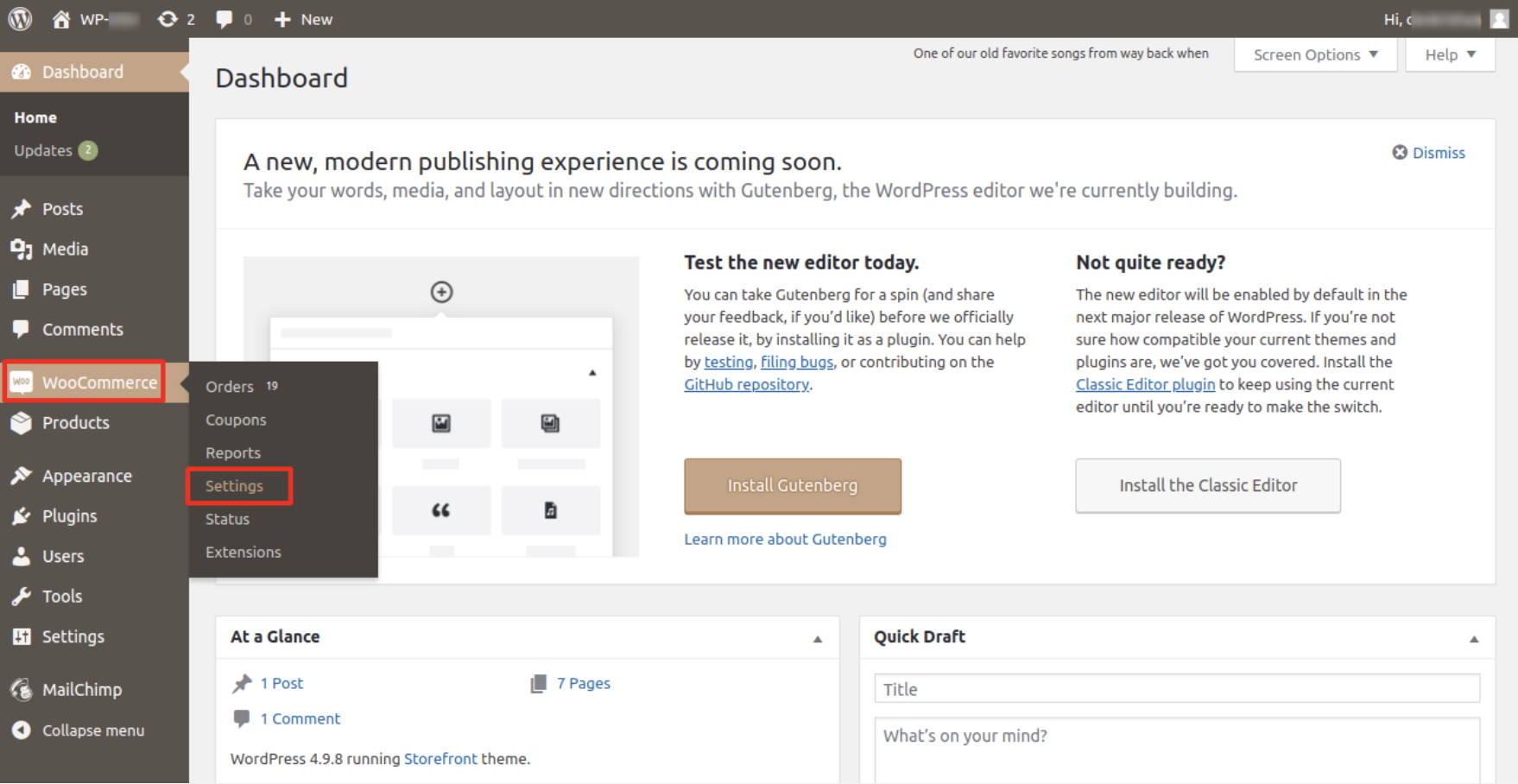
Task: Click Install the Classic Editor button
Action: click(1208, 486)
